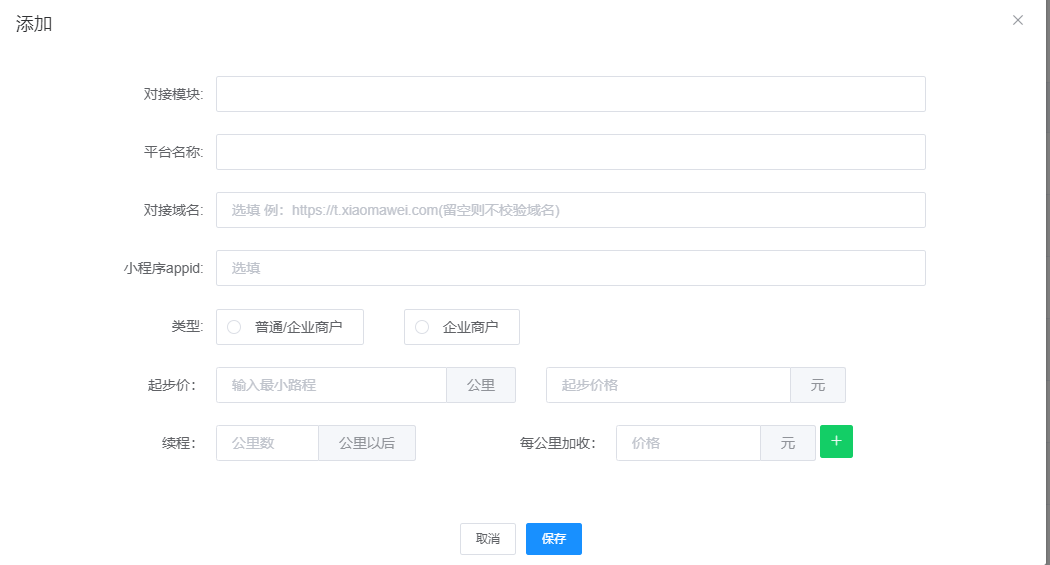Click the 元 unit beside the 价格 field

click(788, 443)
